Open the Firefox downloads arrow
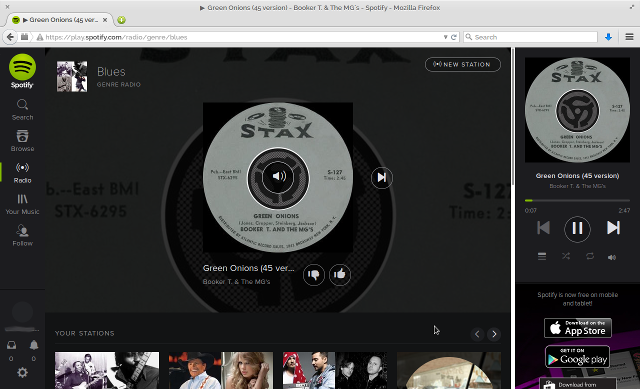The height and width of the screenshot is (389, 640). 608,37
